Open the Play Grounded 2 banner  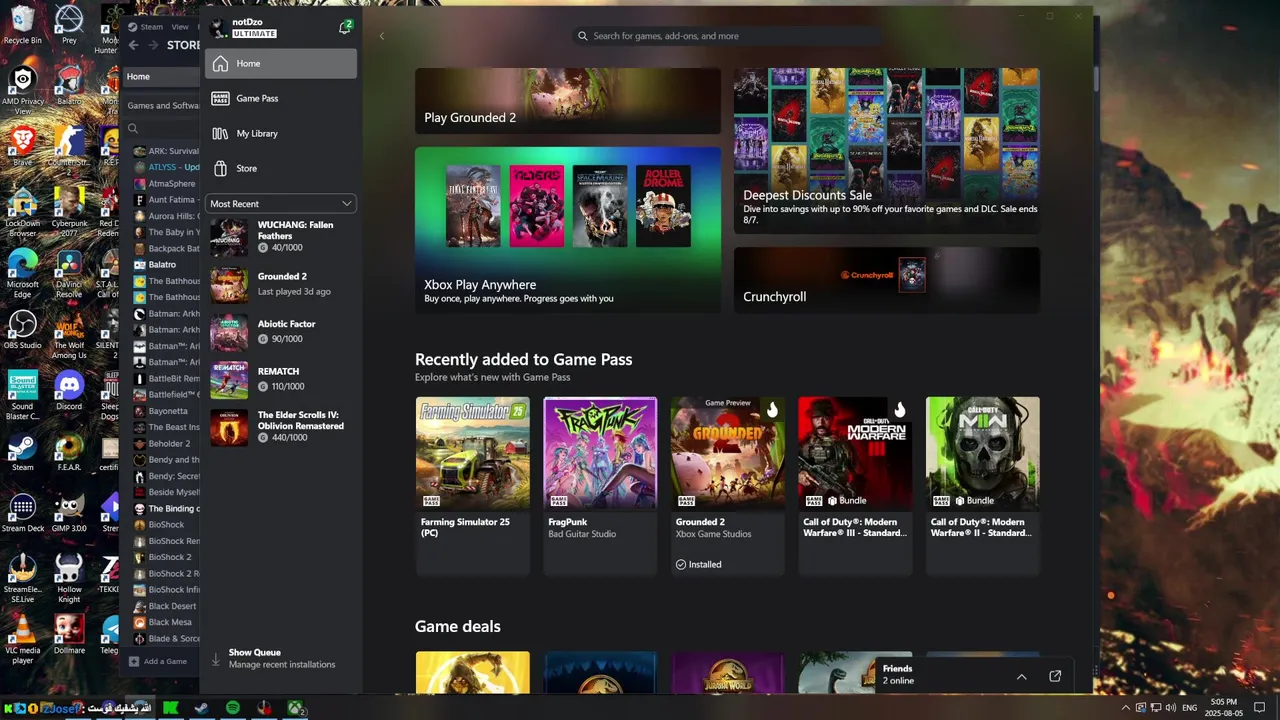click(567, 101)
